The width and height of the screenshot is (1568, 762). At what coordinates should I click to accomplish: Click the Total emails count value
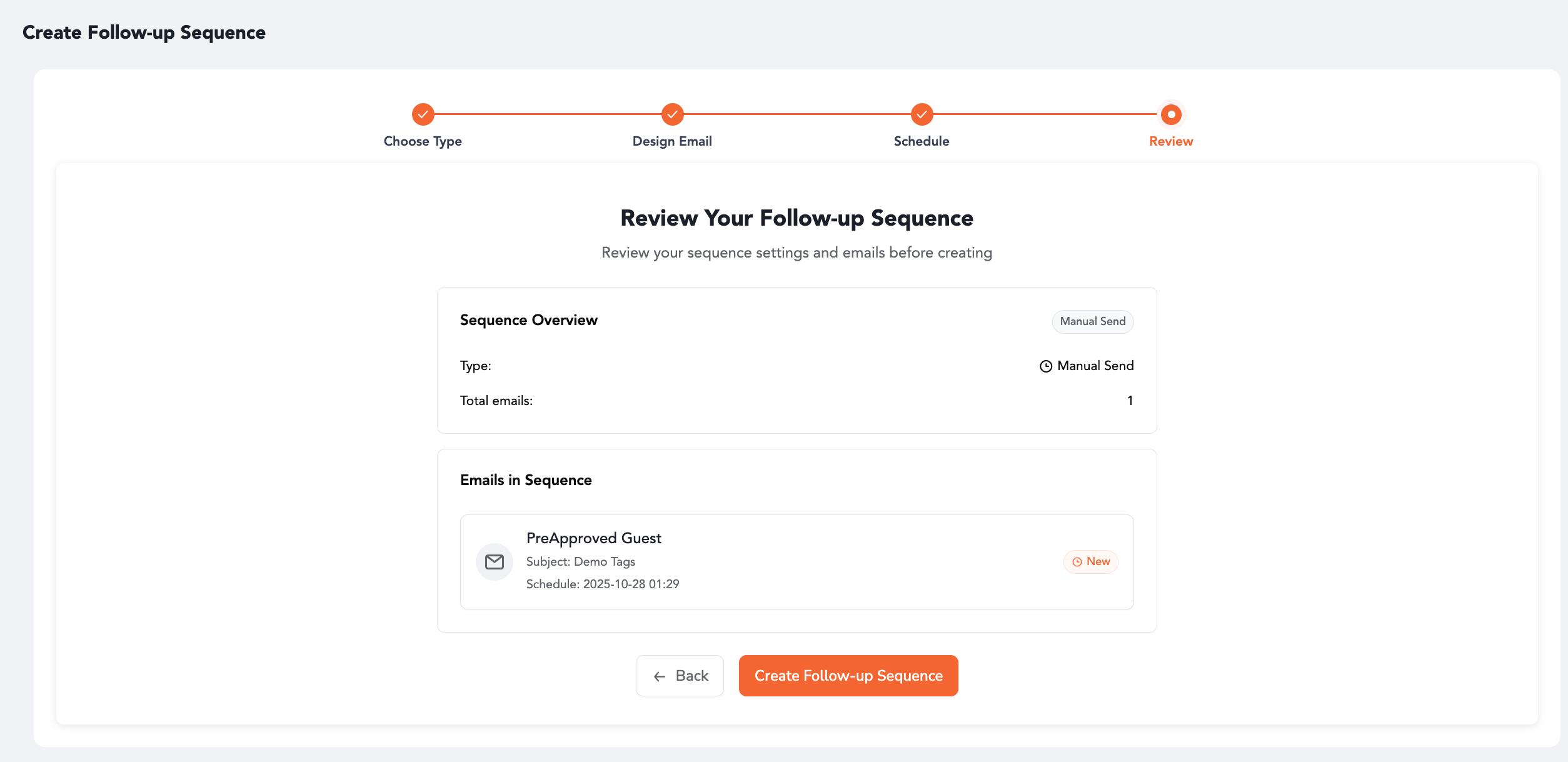click(1130, 401)
